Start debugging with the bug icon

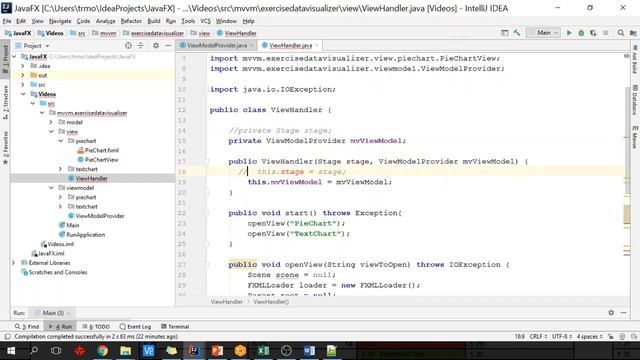pyautogui.click(x=581, y=33)
